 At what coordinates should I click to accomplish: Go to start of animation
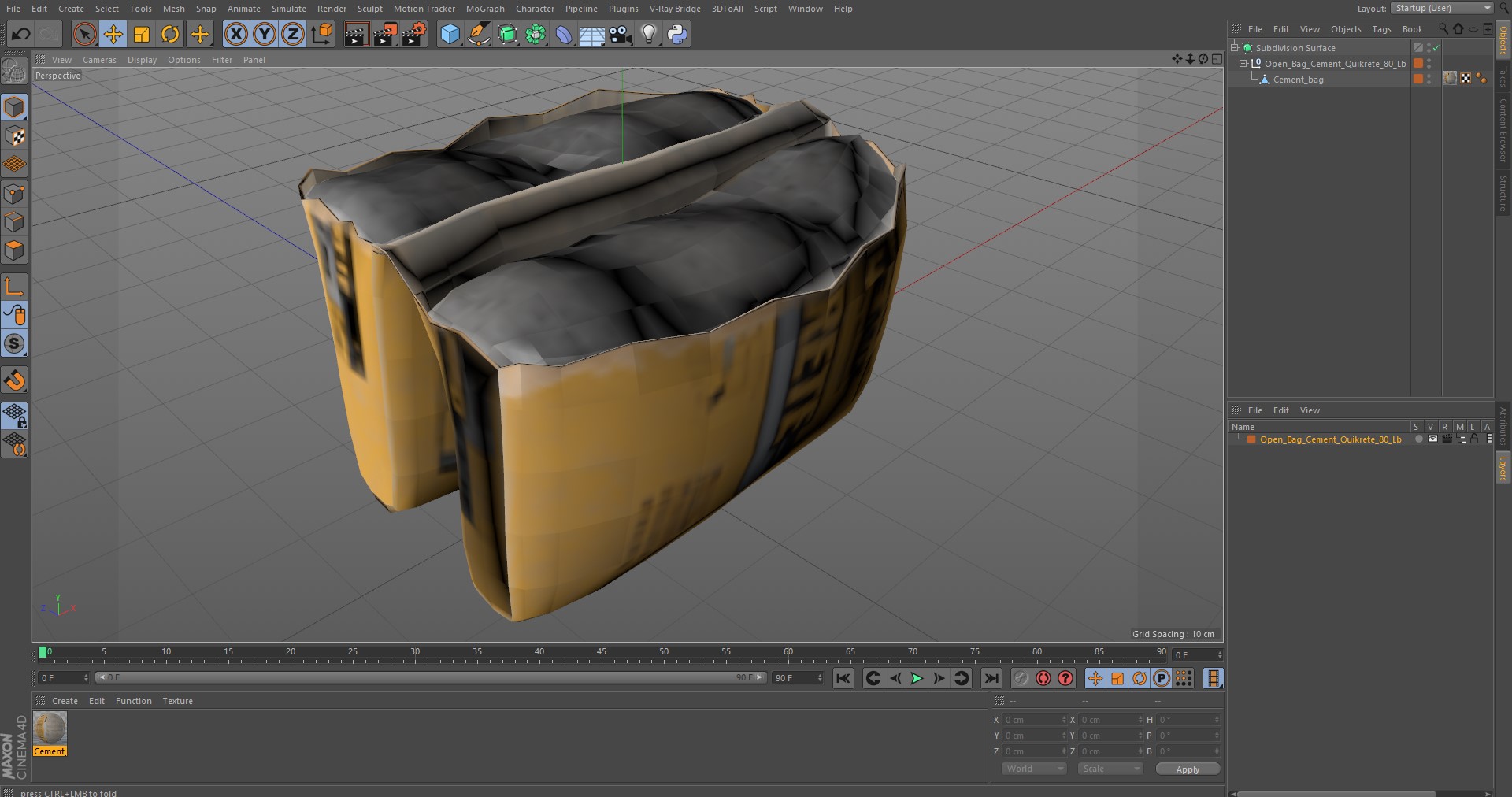(843, 678)
